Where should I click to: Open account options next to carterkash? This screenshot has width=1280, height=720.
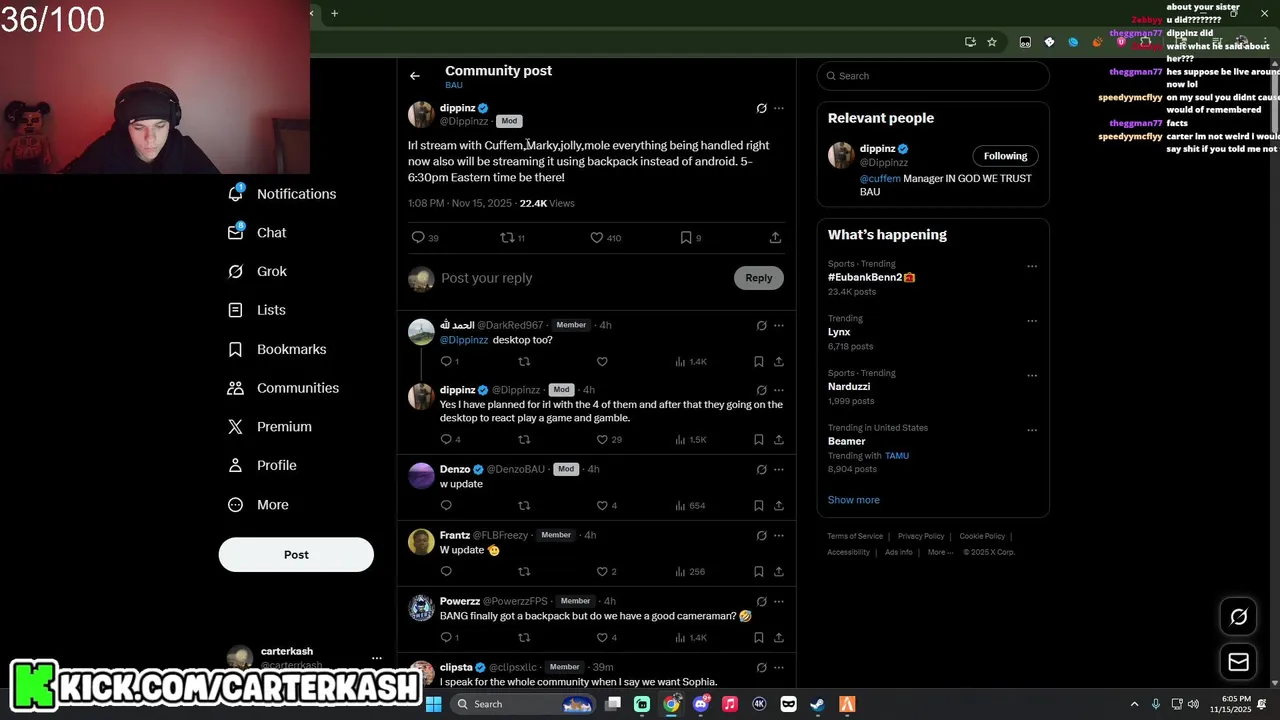377,658
